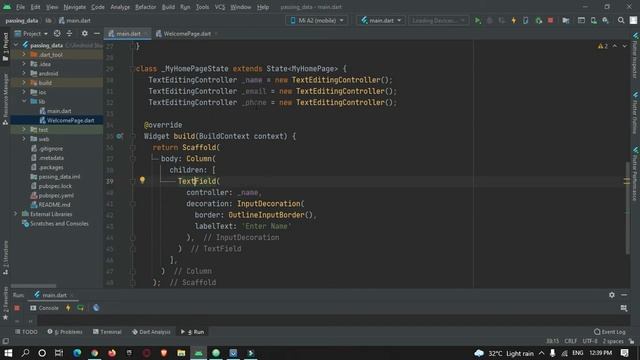Image resolution: width=640 pixels, height=360 pixels.
Task: Expand the build folder
Action: point(24,82)
